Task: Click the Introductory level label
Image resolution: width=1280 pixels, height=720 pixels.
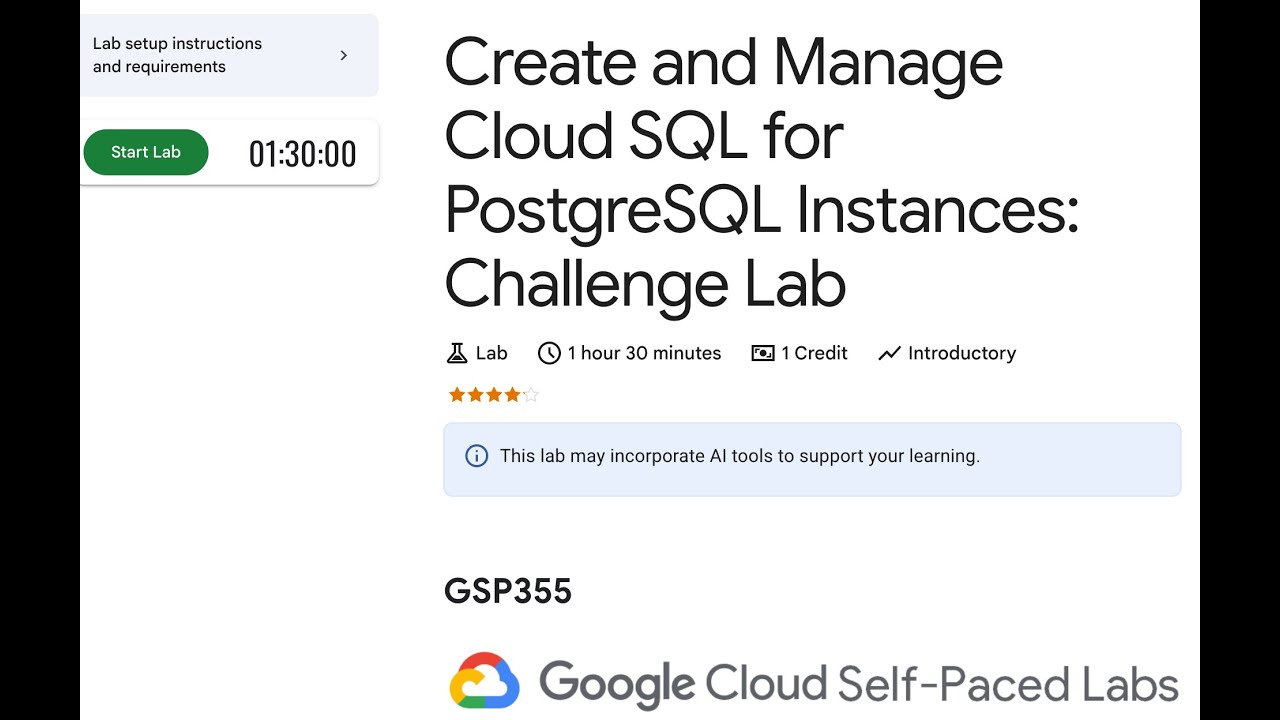Action: point(962,353)
